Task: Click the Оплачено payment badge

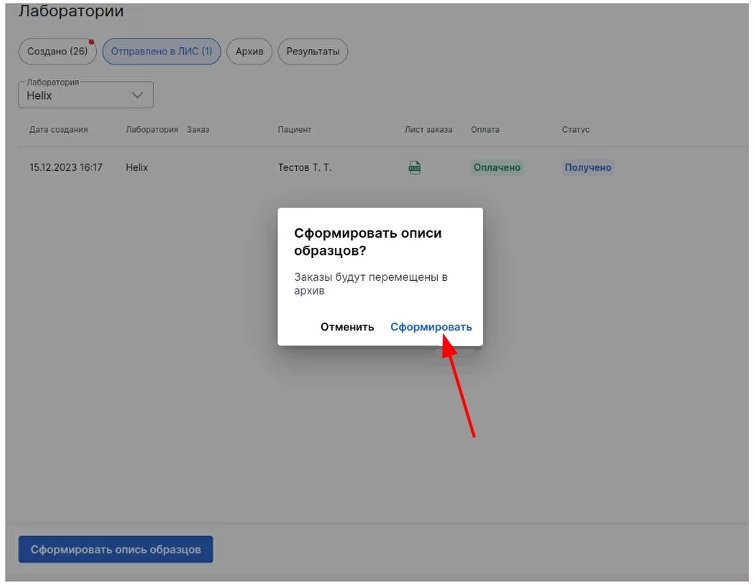Action: 497,168
